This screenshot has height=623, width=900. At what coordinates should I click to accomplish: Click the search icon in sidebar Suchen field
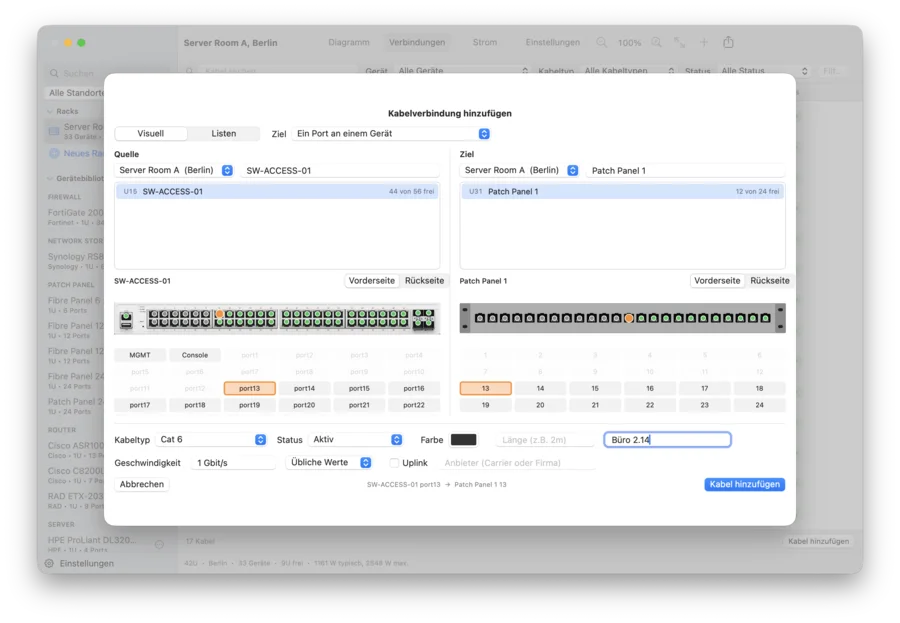point(54,73)
